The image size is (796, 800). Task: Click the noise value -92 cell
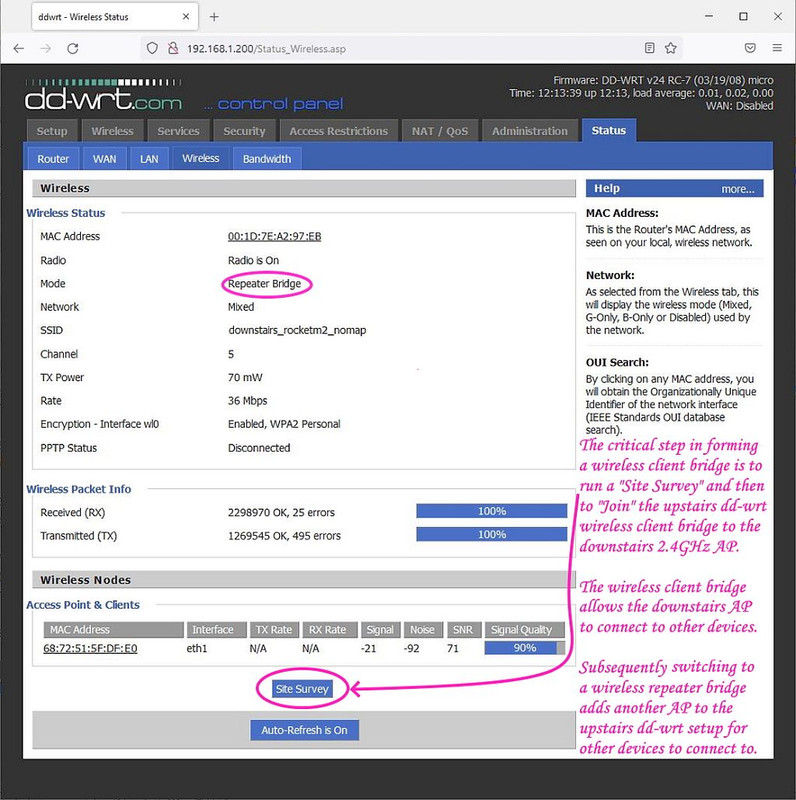(411, 648)
